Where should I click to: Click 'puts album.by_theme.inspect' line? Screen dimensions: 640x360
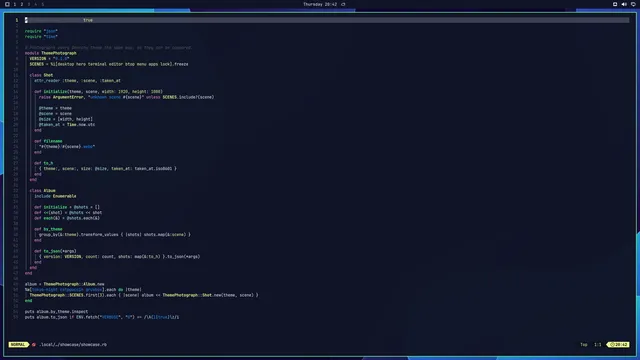pos(56,311)
